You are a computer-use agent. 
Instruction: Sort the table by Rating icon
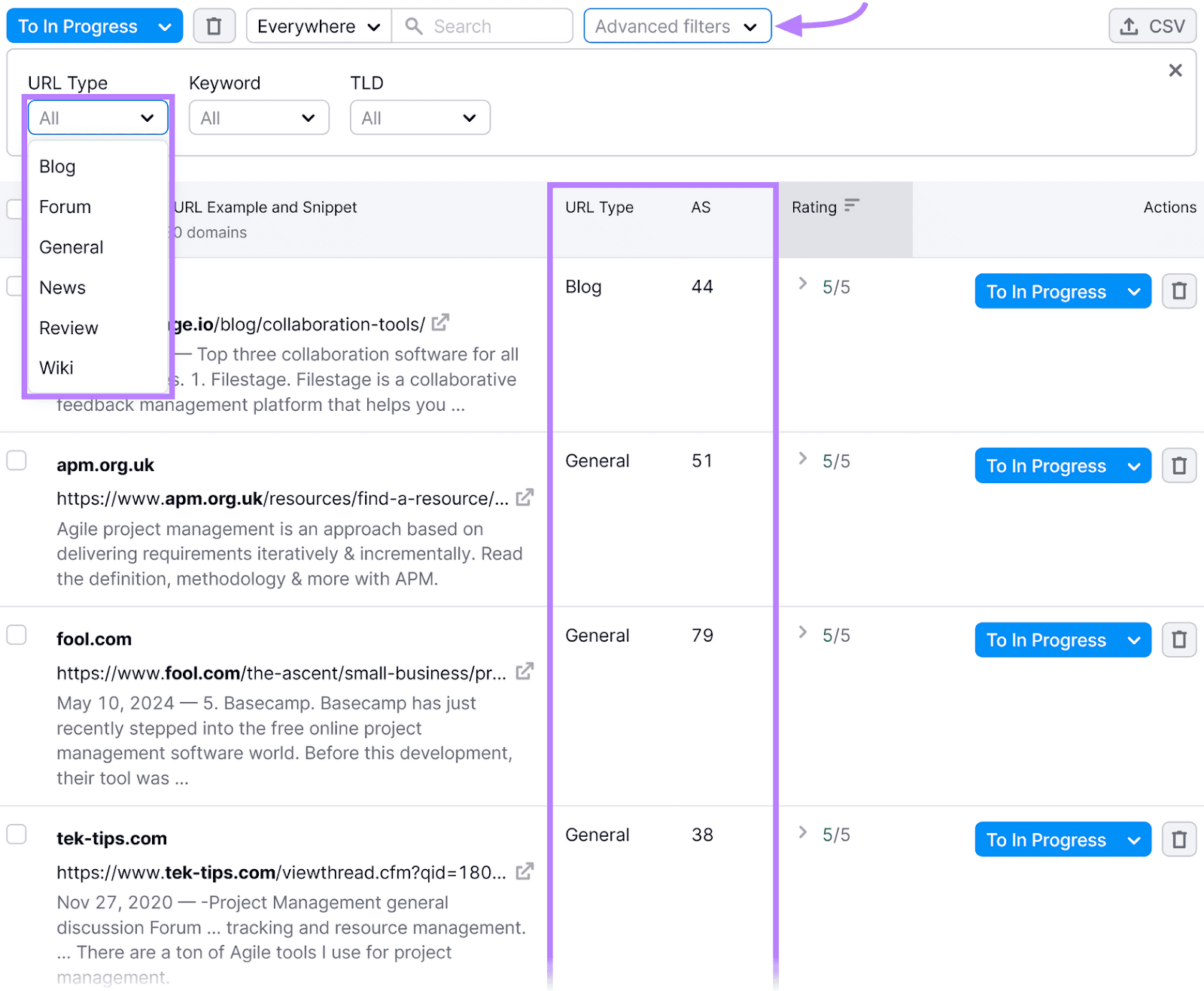851,205
